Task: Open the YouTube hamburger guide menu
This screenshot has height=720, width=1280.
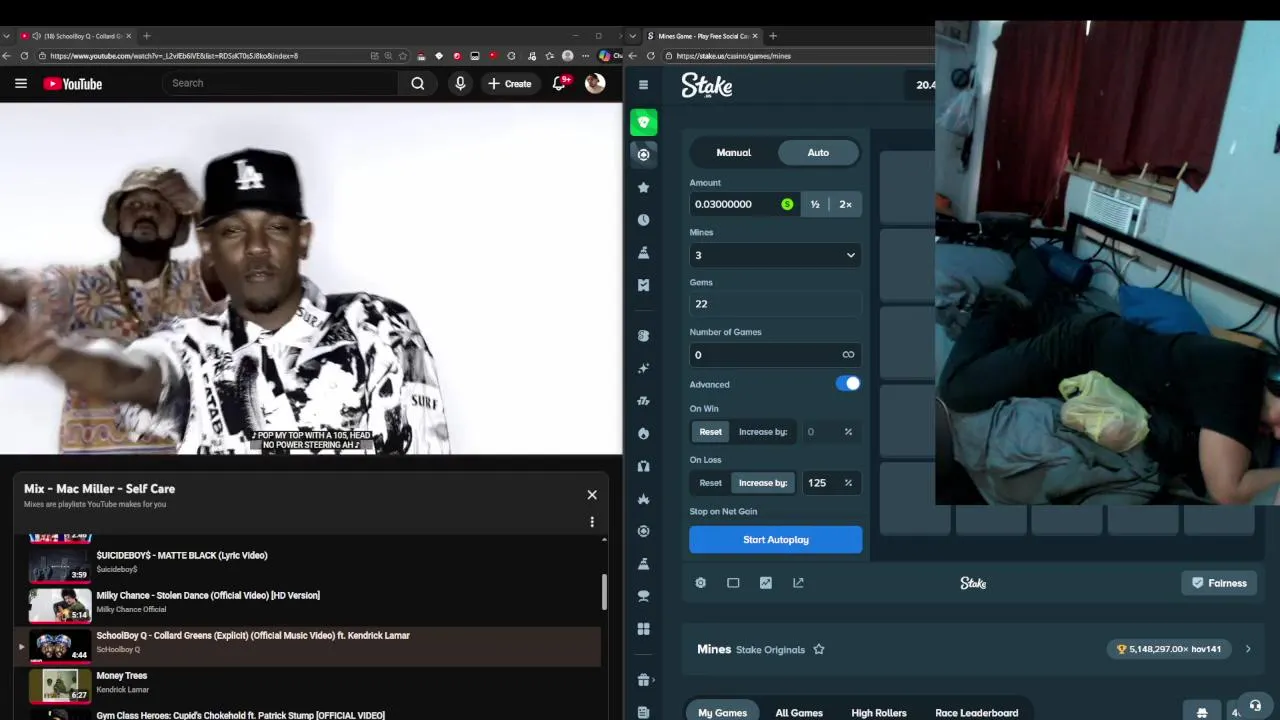Action: (21, 84)
